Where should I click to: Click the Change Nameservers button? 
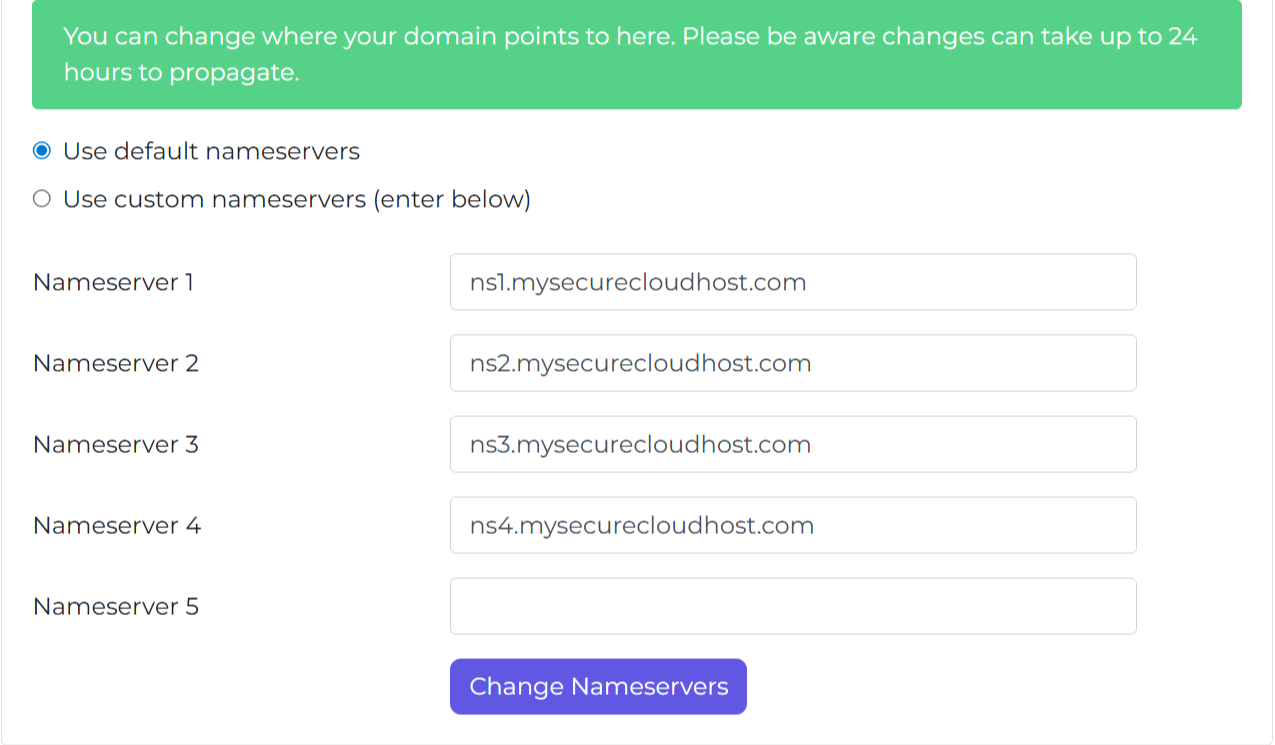click(597, 686)
